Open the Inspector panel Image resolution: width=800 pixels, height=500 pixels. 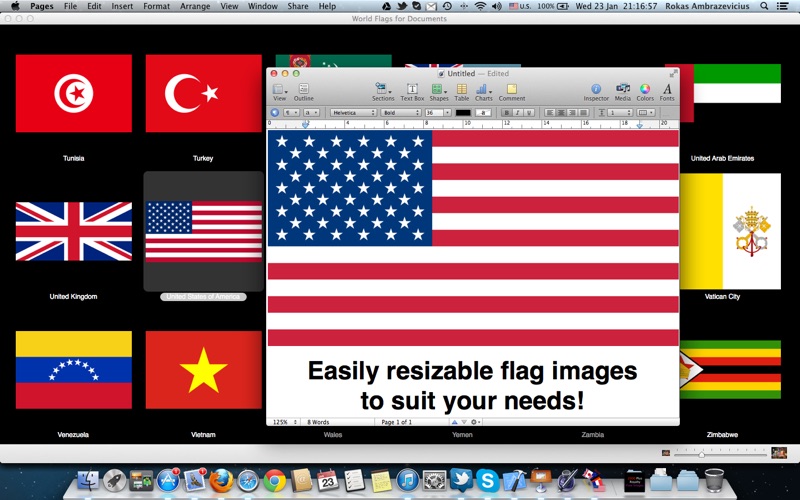click(596, 92)
